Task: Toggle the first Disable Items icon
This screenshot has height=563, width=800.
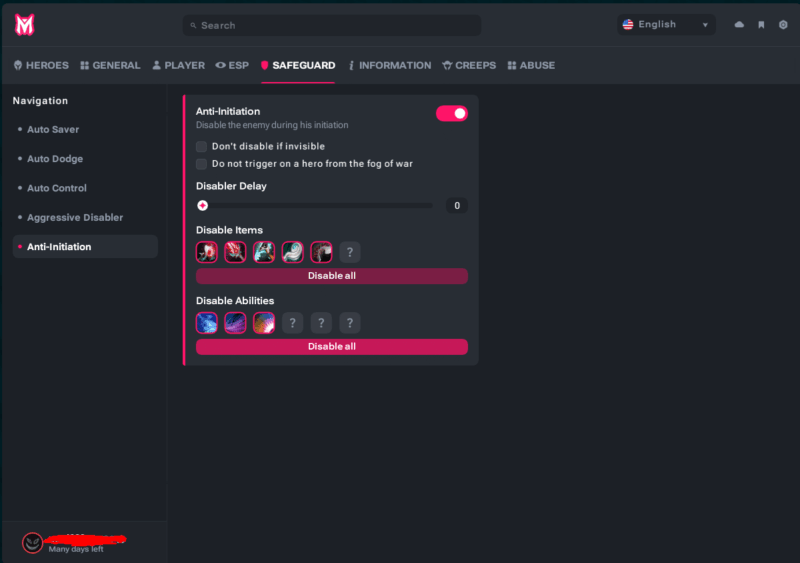Action: pyautogui.click(x=207, y=252)
